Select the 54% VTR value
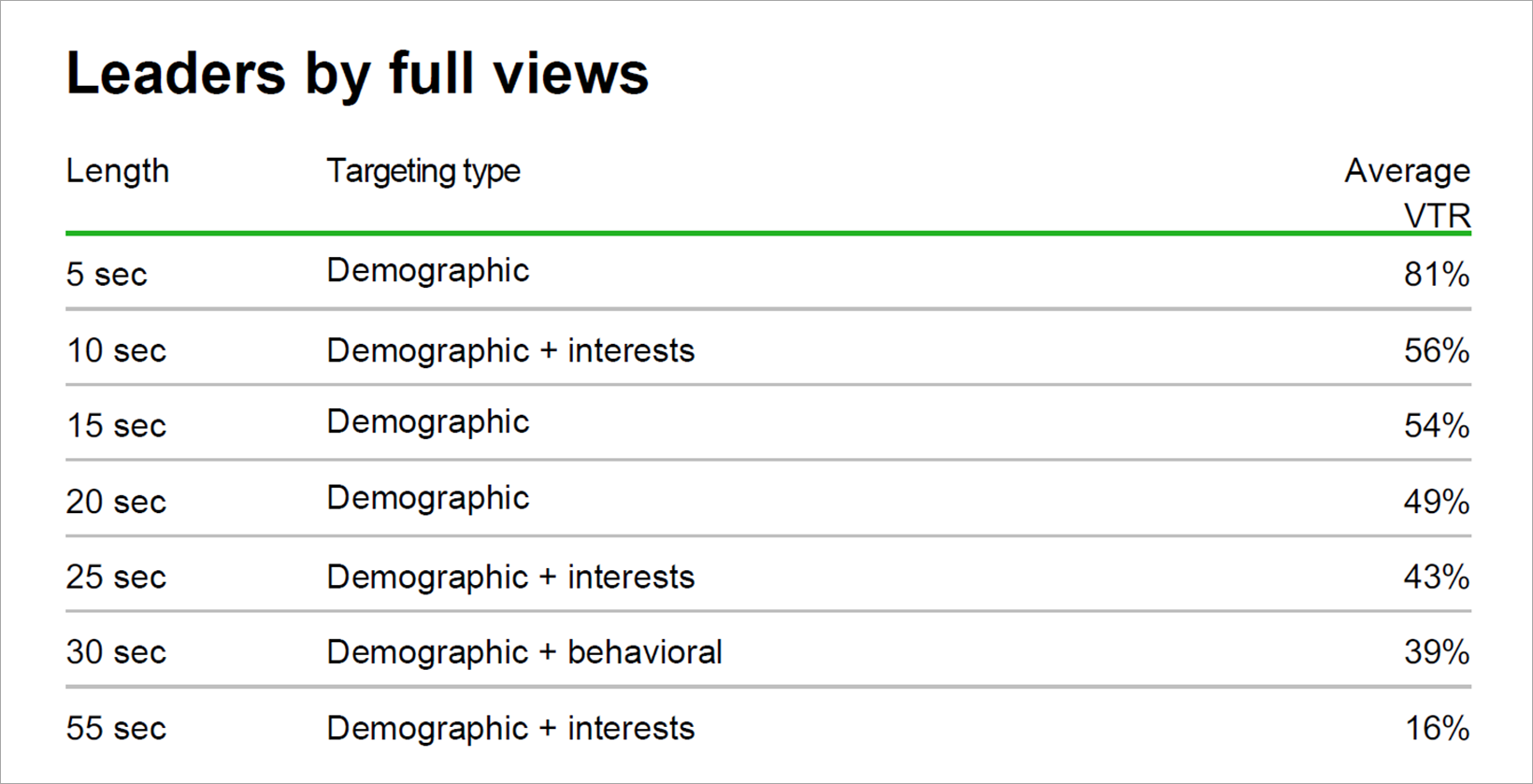1533x784 pixels. (x=1437, y=426)
